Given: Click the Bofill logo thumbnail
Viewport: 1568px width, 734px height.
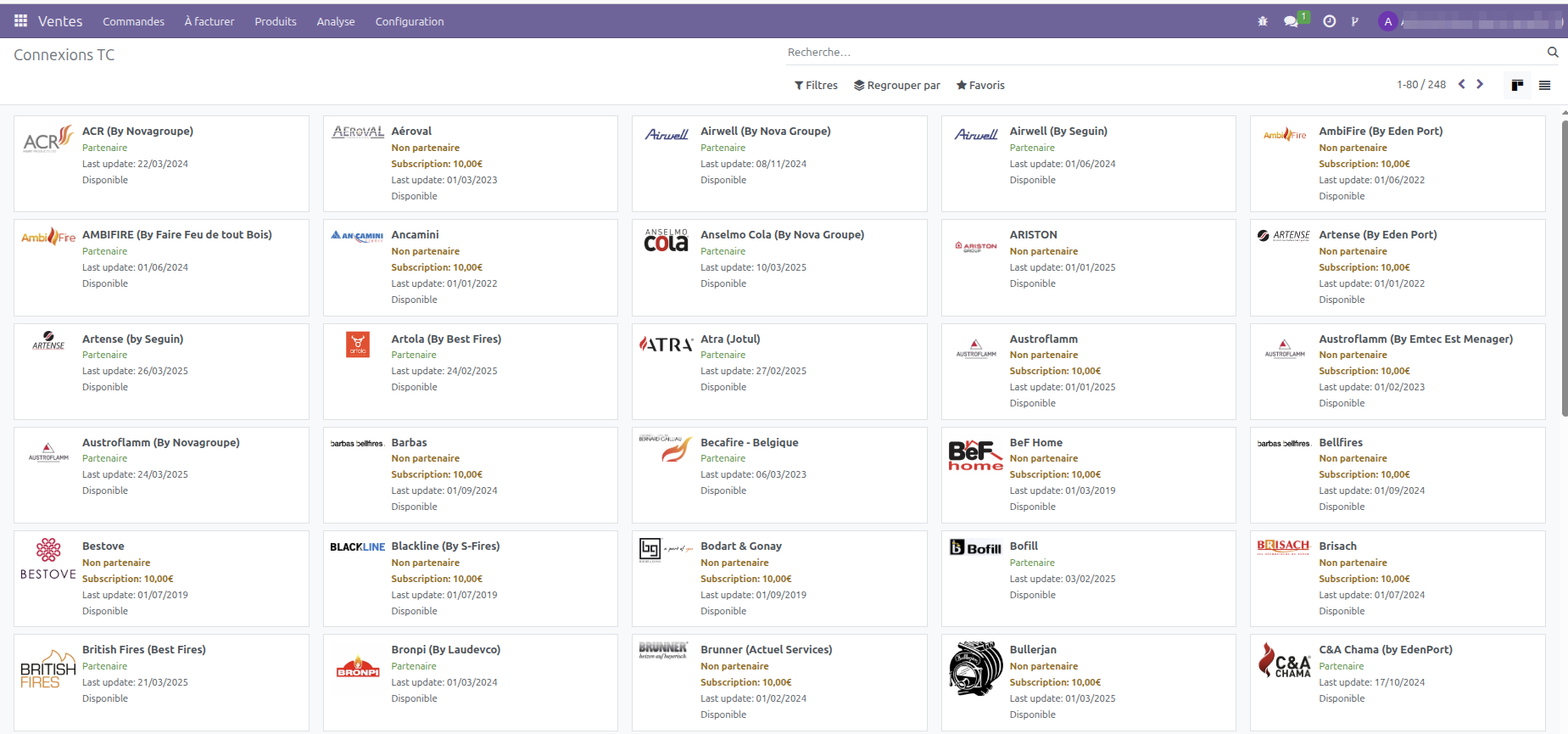Looking at the screenshot, I should point(976,547).
